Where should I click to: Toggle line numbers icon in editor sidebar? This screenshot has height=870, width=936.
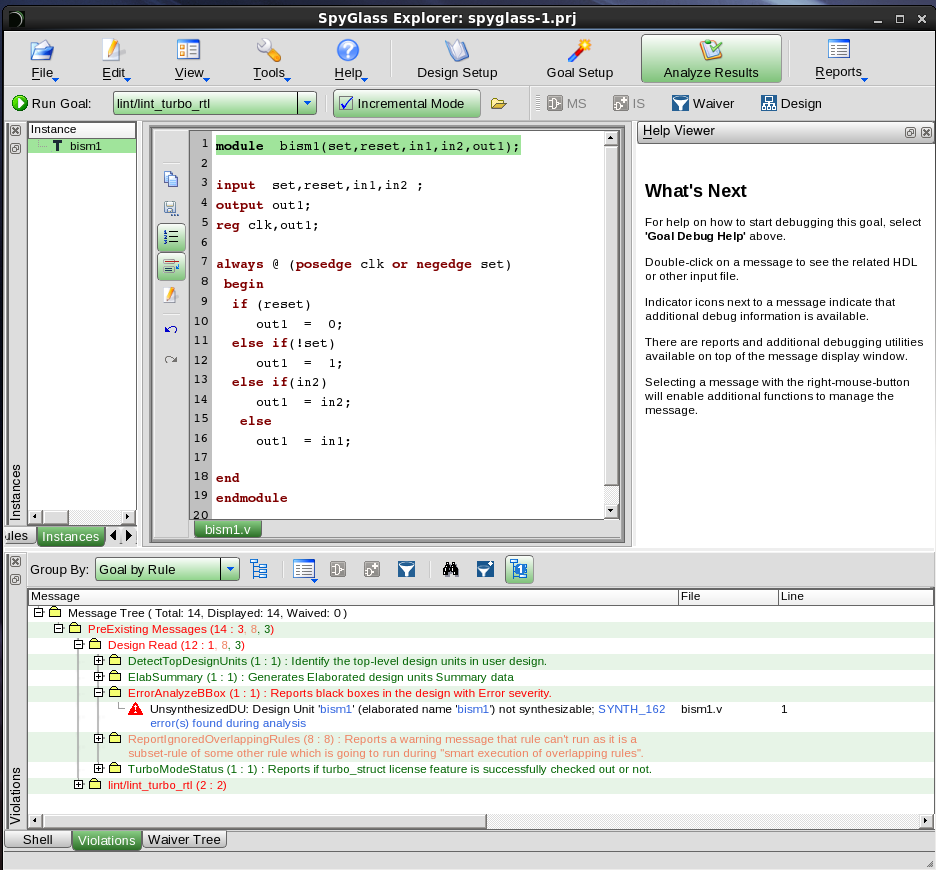tap(171, 237)
